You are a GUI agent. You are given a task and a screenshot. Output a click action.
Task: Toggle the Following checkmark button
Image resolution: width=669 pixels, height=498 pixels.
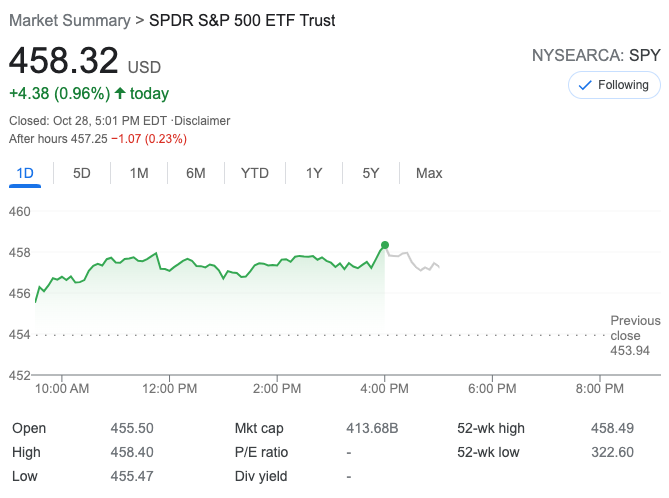(x=614, y=85)
